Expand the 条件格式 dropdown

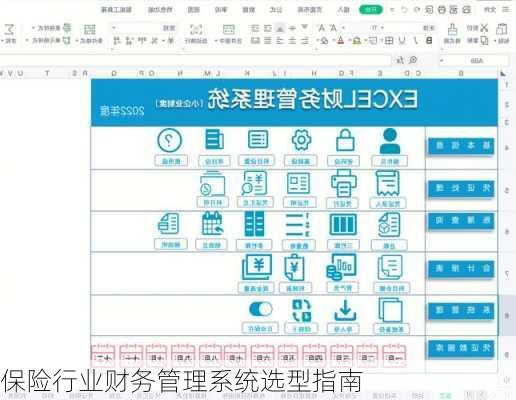[x=77, y=41]
